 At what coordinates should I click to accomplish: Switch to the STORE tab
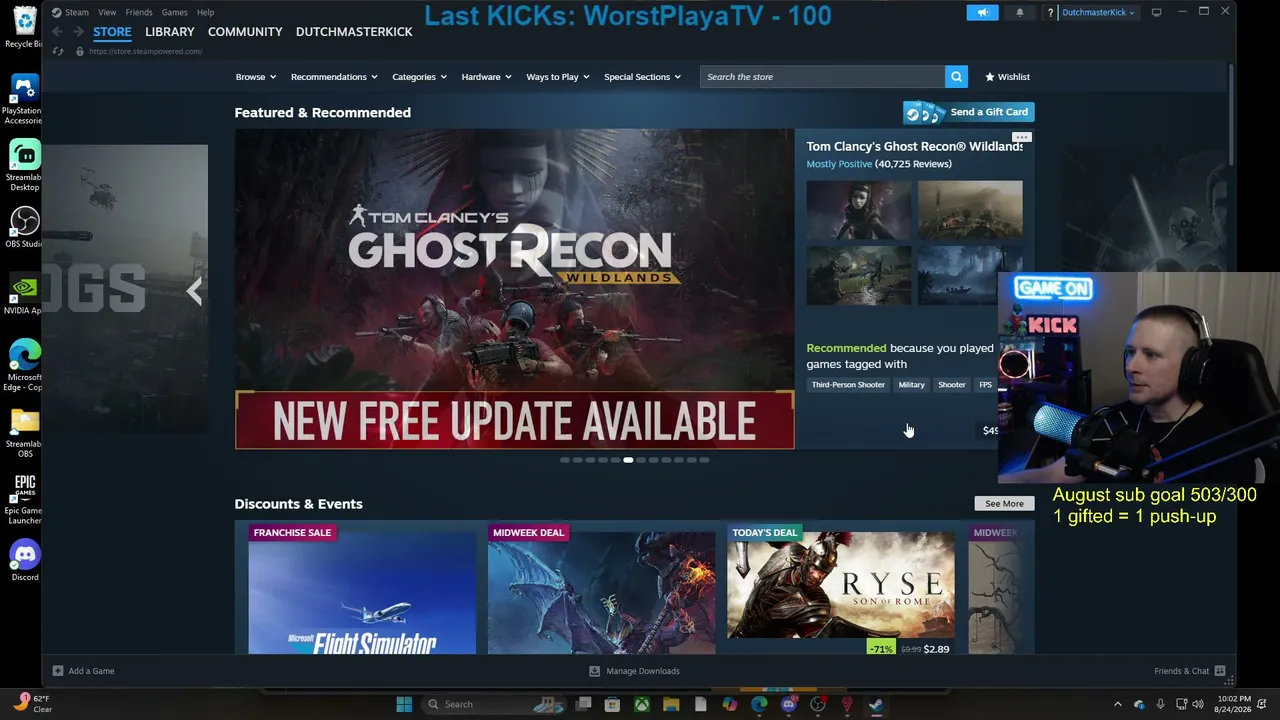point(112,32)
